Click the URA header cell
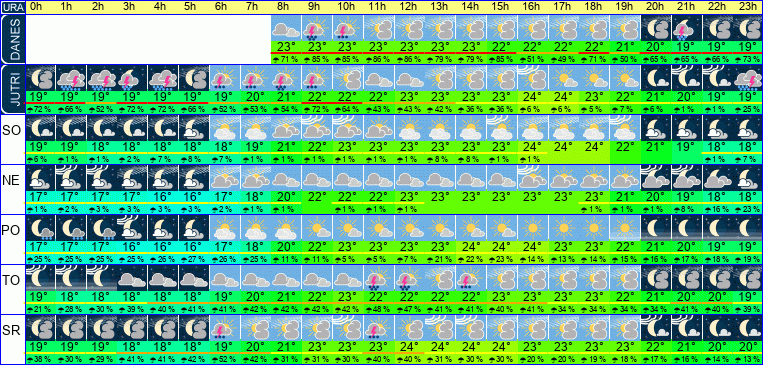This screenshot has height=365, width=763. [x=12, y=7]
